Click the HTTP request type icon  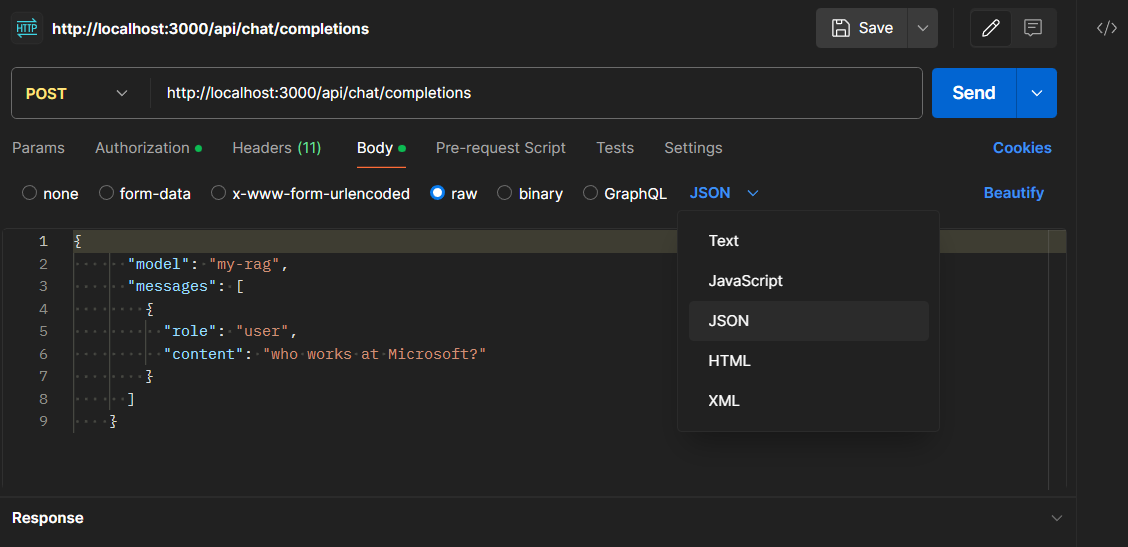click(x=26, y=28)
